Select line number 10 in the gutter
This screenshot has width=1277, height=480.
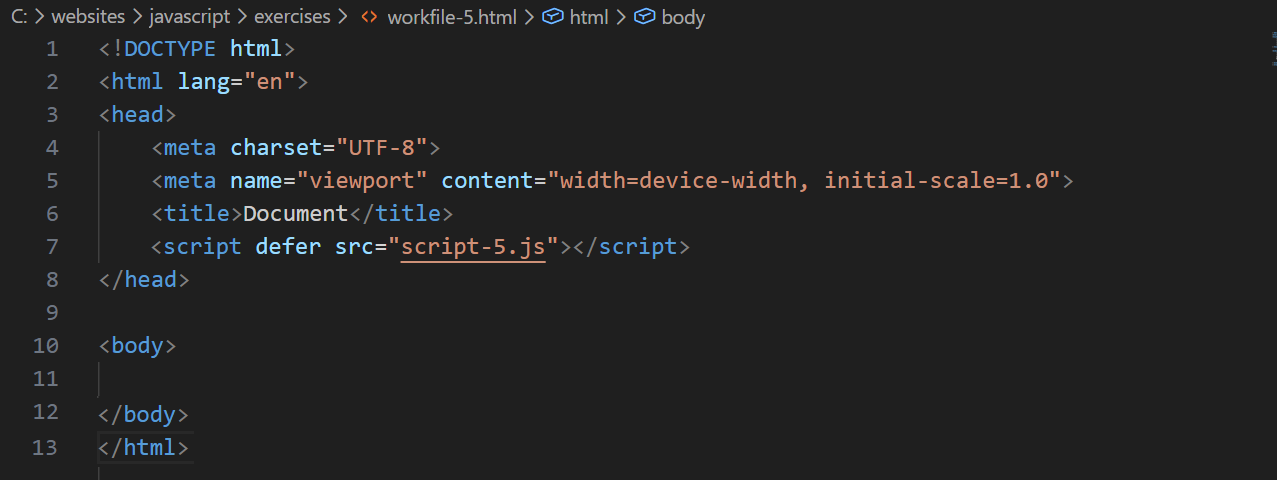point(46,346)
